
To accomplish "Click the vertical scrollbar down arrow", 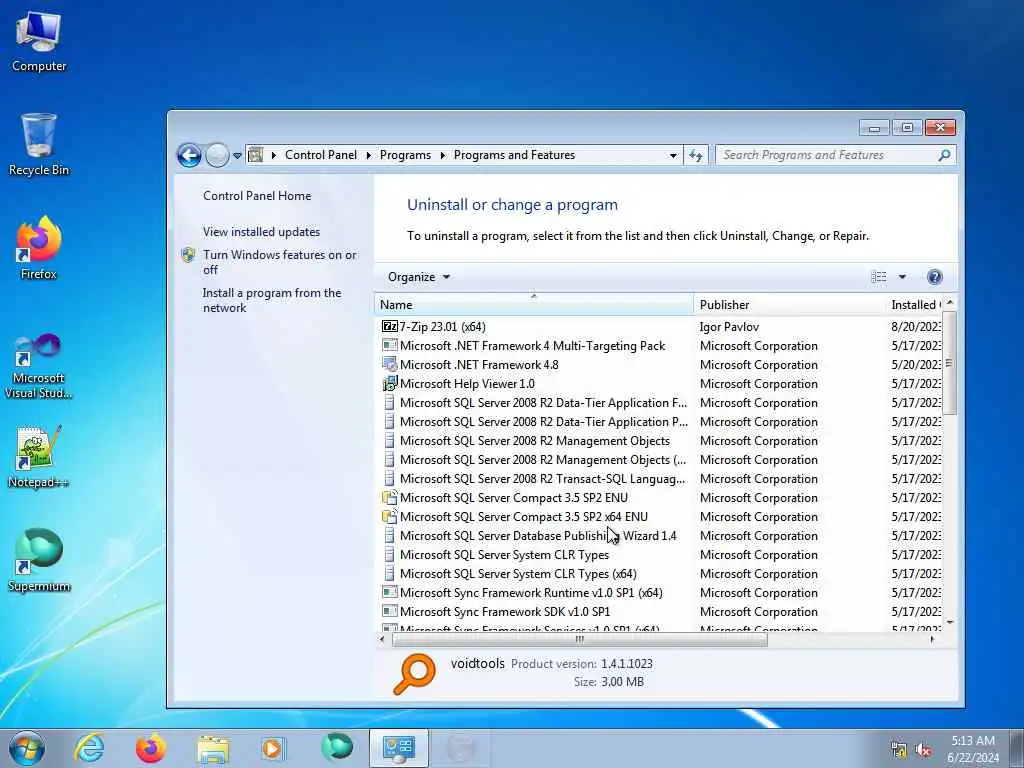I will [950, 622].
